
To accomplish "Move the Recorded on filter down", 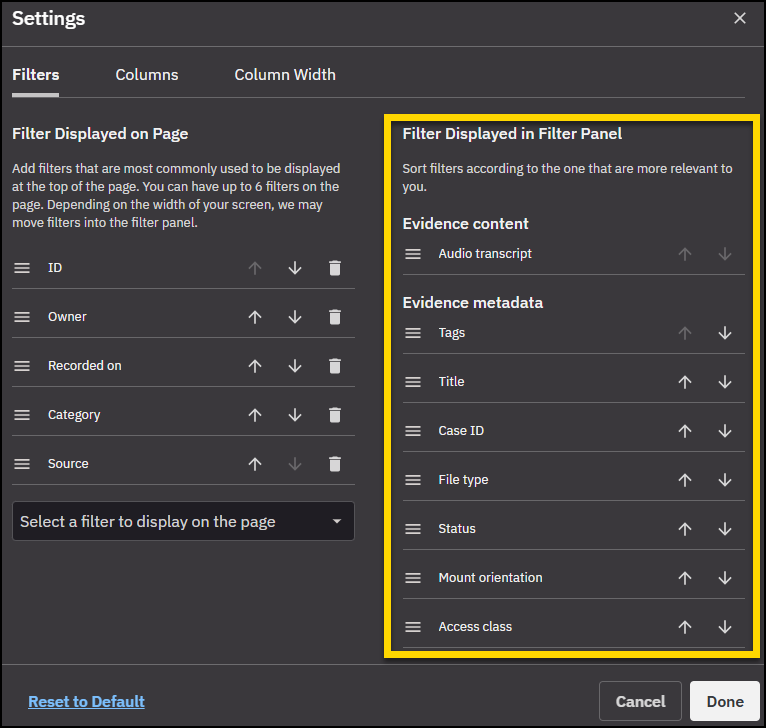I will click(295, 366).
